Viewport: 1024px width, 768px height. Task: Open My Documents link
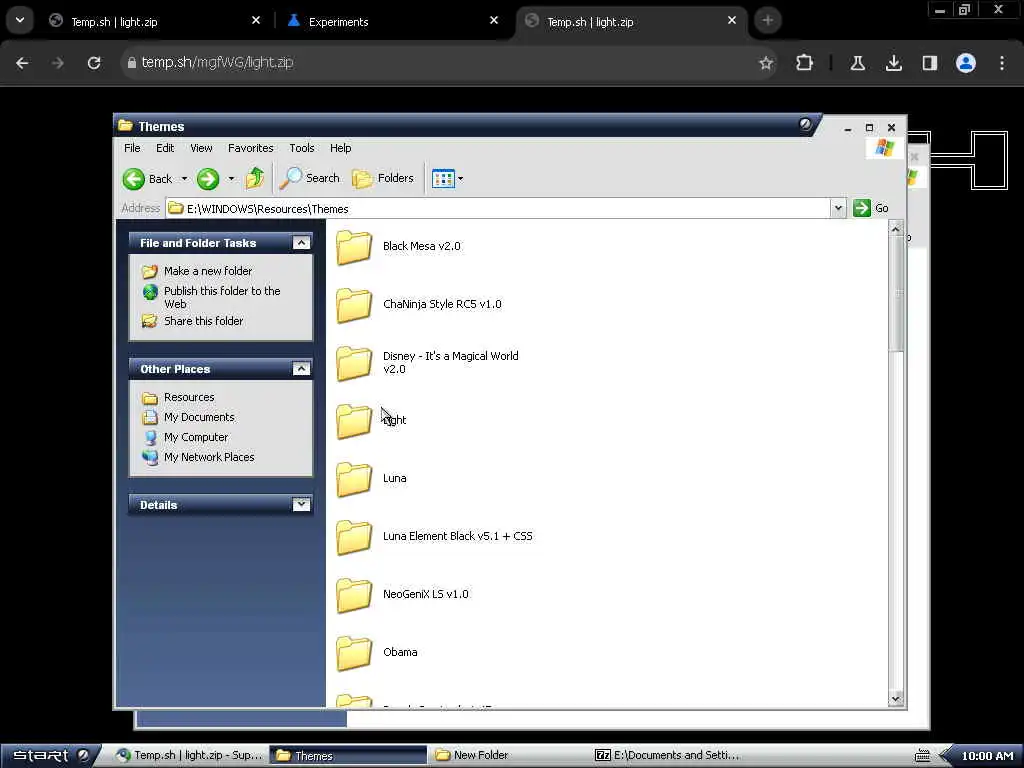click(x=199, y=417)
